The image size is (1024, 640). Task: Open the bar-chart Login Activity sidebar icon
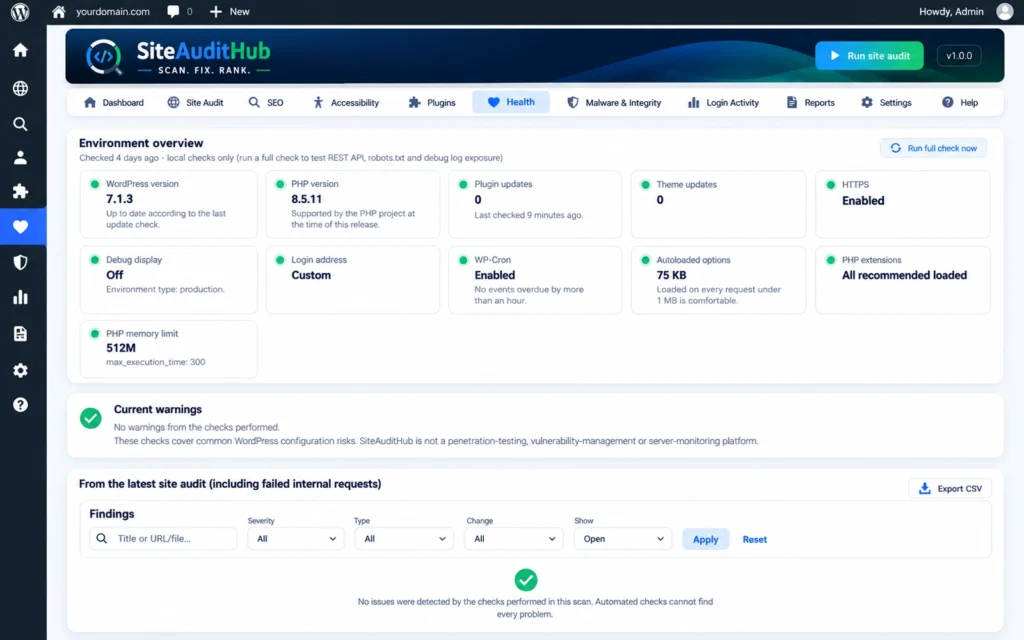pos(20,298)
